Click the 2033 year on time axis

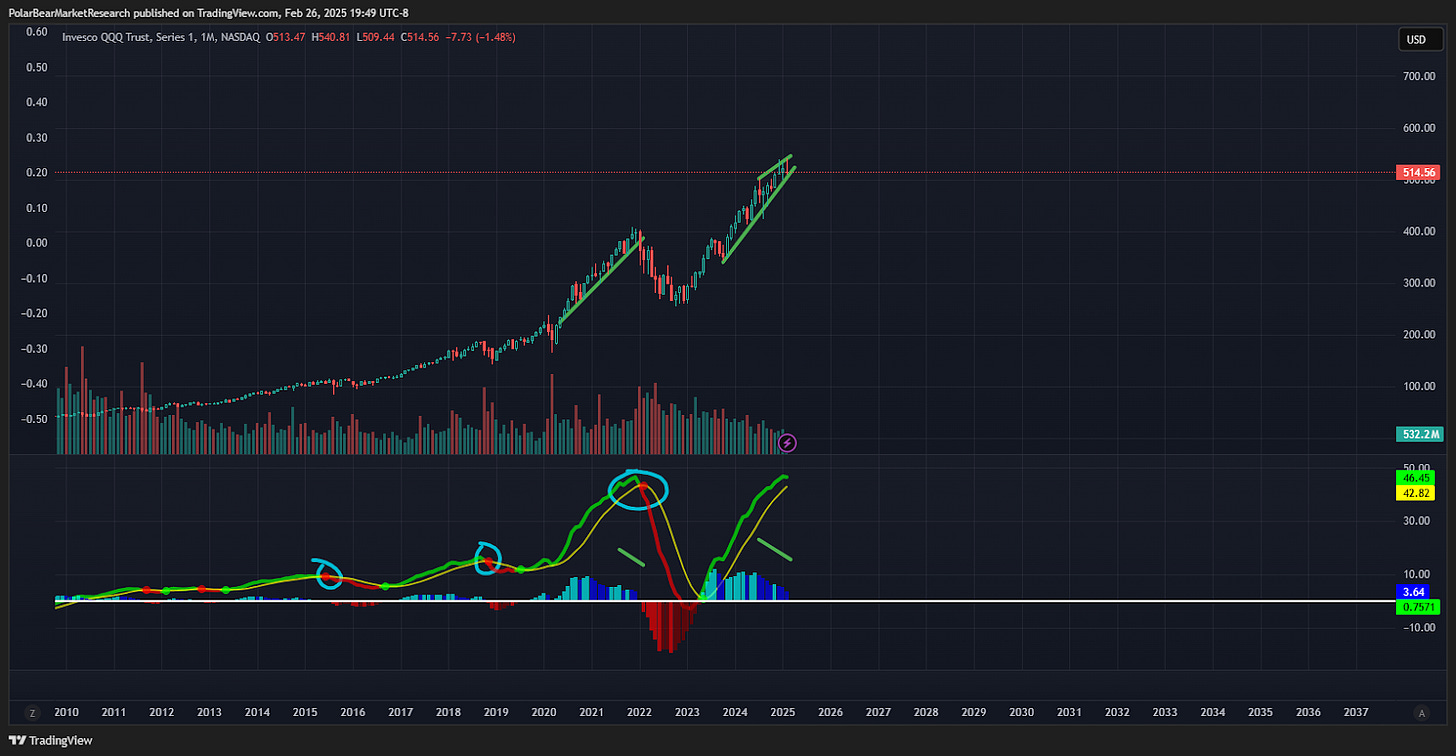tap(1165, 713)
